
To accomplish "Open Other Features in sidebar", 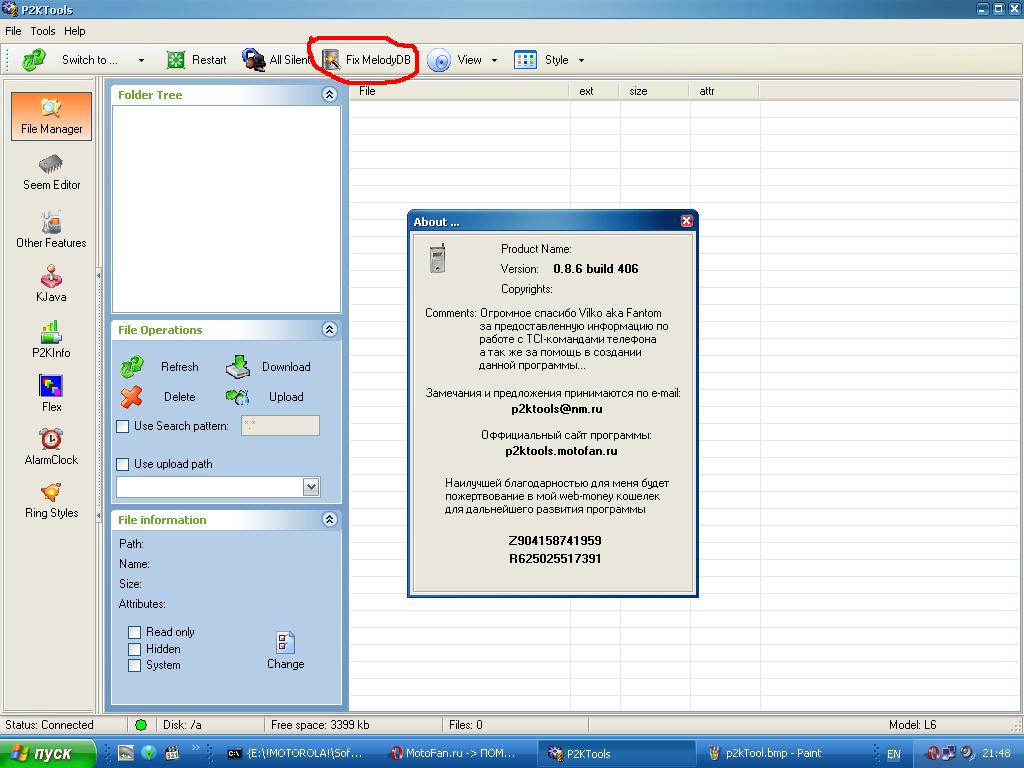I will point(51,230).
